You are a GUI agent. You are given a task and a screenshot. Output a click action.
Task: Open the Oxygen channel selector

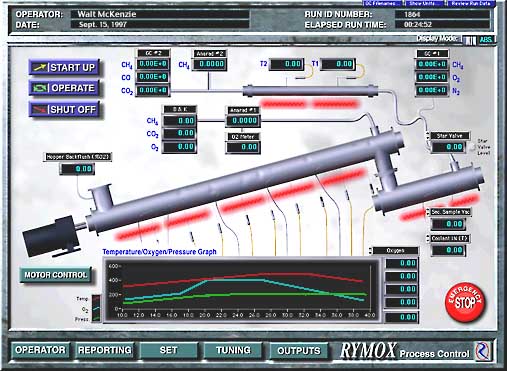371,251
